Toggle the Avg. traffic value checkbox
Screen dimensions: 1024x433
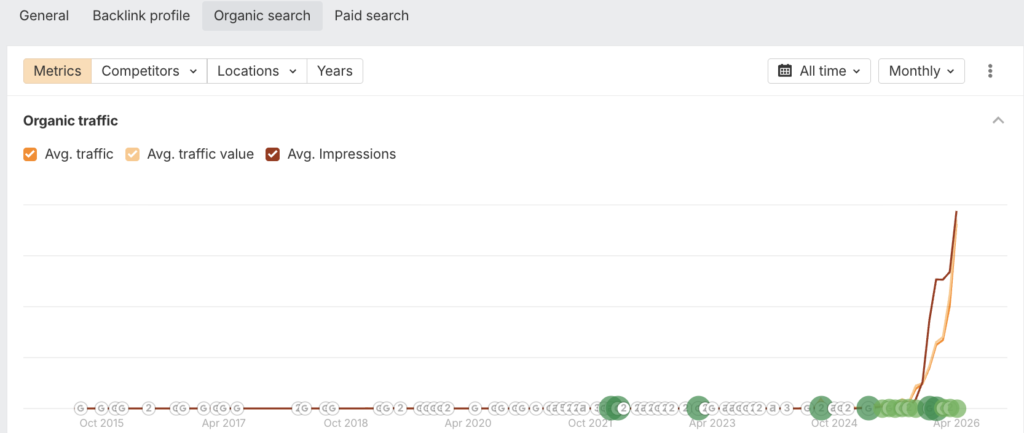point(132,154)
